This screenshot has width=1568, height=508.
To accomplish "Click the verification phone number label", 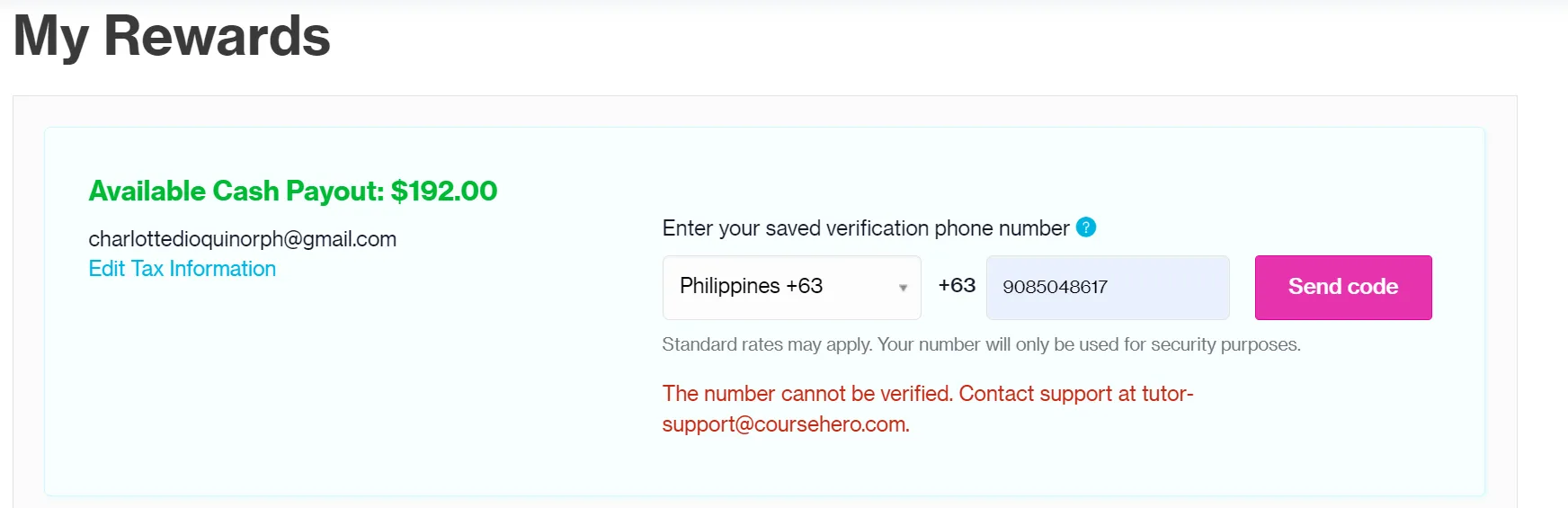I will pos(865,228).
